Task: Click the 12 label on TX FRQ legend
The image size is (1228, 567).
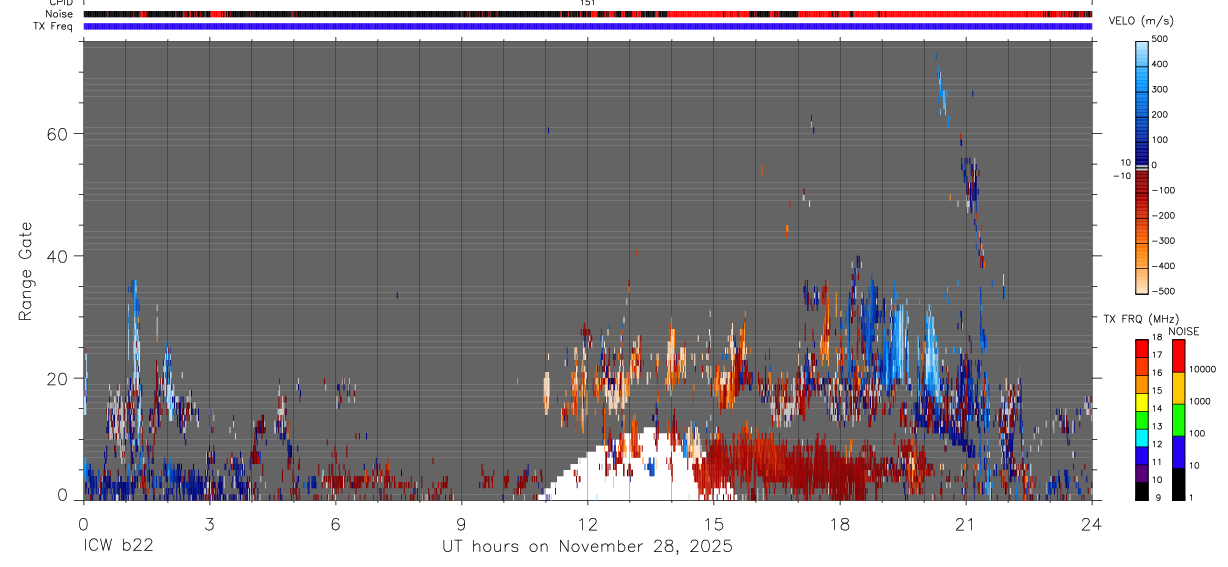Action: click(x=1157, y=444)
